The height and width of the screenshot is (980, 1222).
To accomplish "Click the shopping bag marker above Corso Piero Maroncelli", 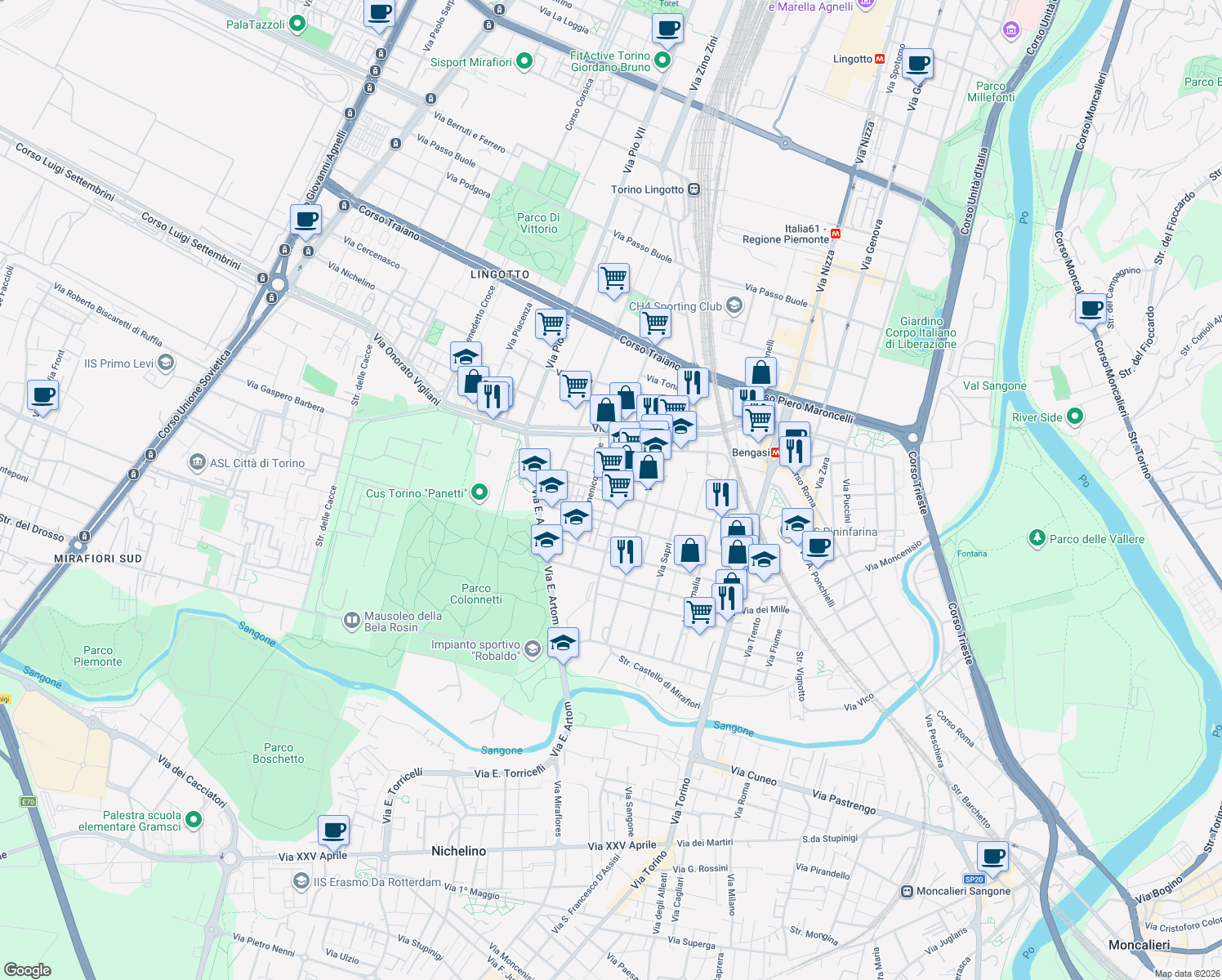I will [760, 372].
